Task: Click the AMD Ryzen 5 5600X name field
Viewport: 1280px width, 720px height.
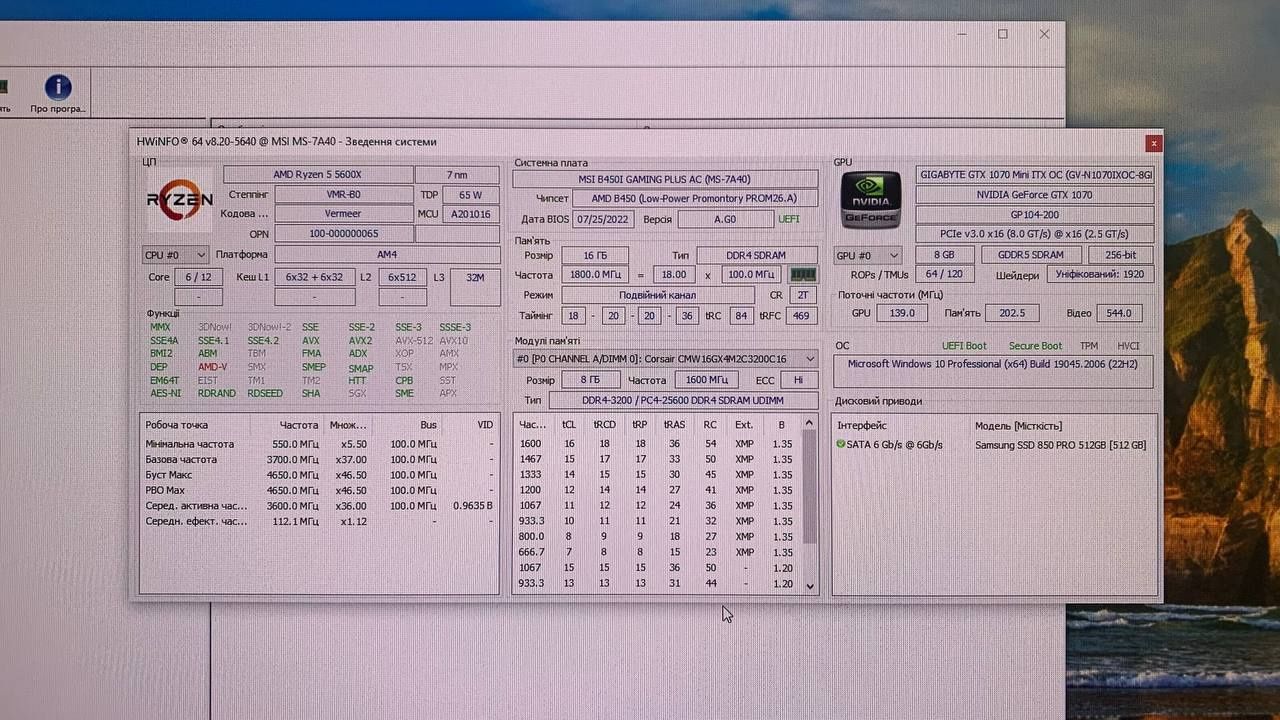Action: [318, 175]
